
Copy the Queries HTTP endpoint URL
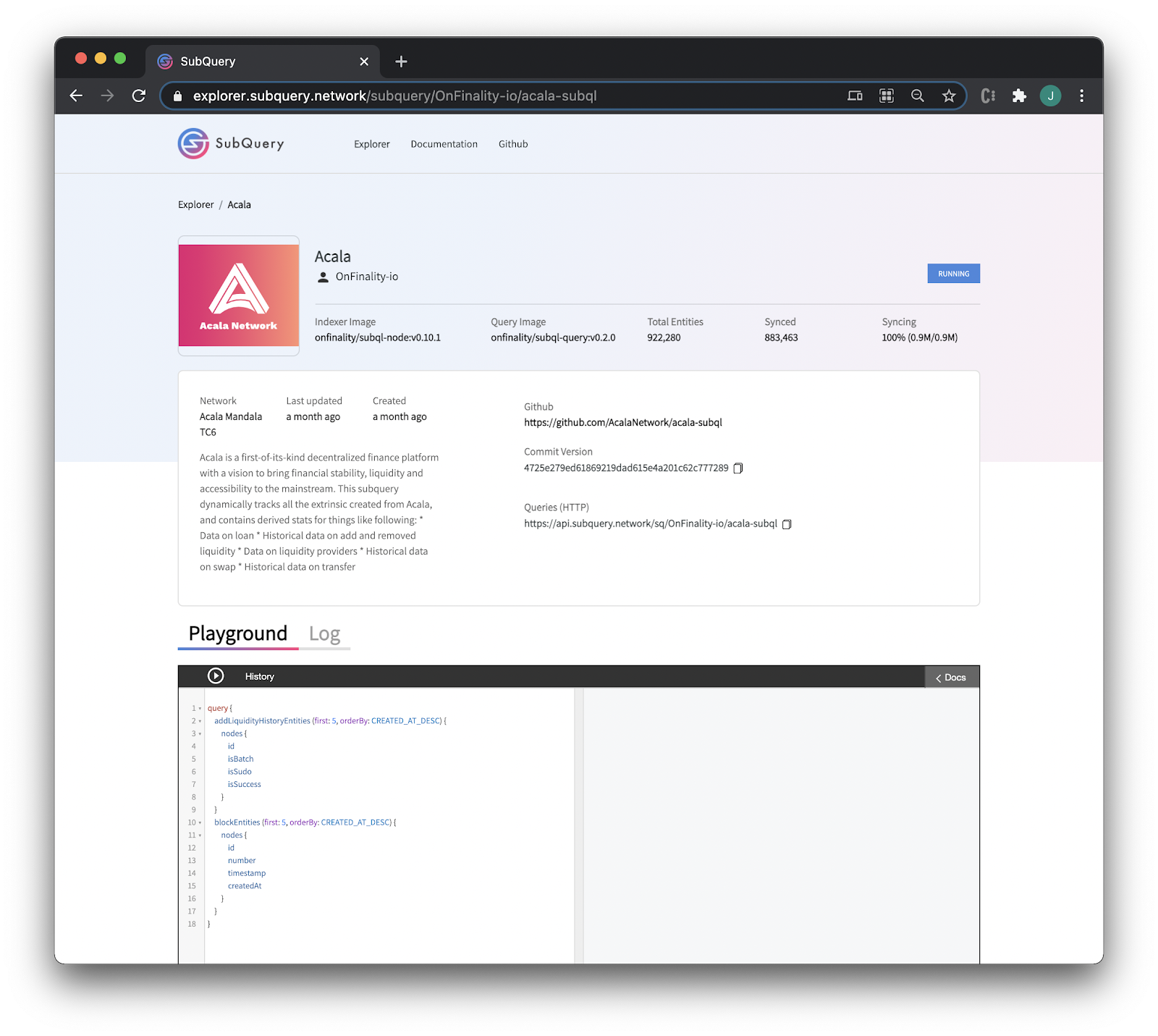pos(787,524)
